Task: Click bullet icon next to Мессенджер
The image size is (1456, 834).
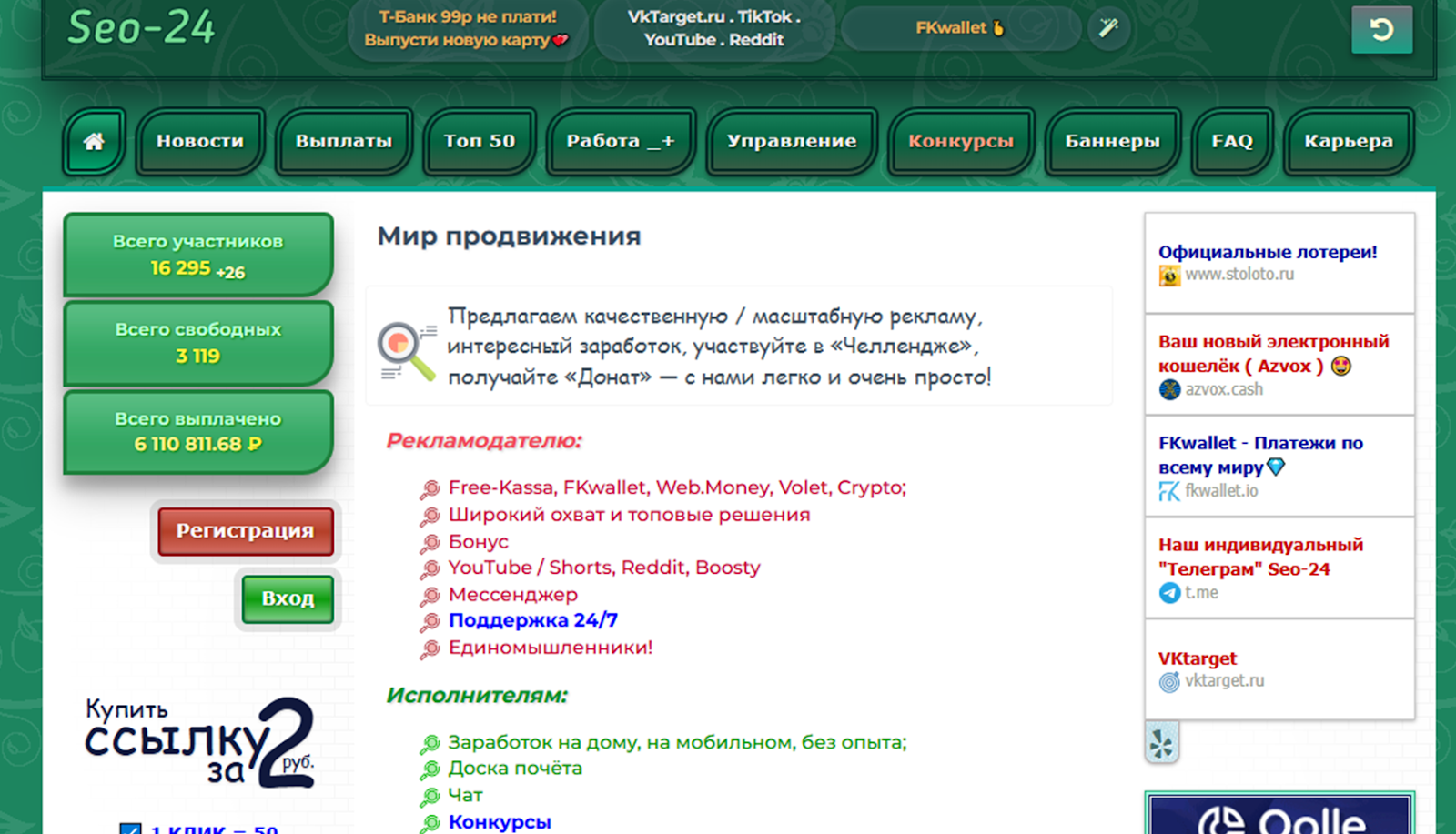Action: [430, 596]
